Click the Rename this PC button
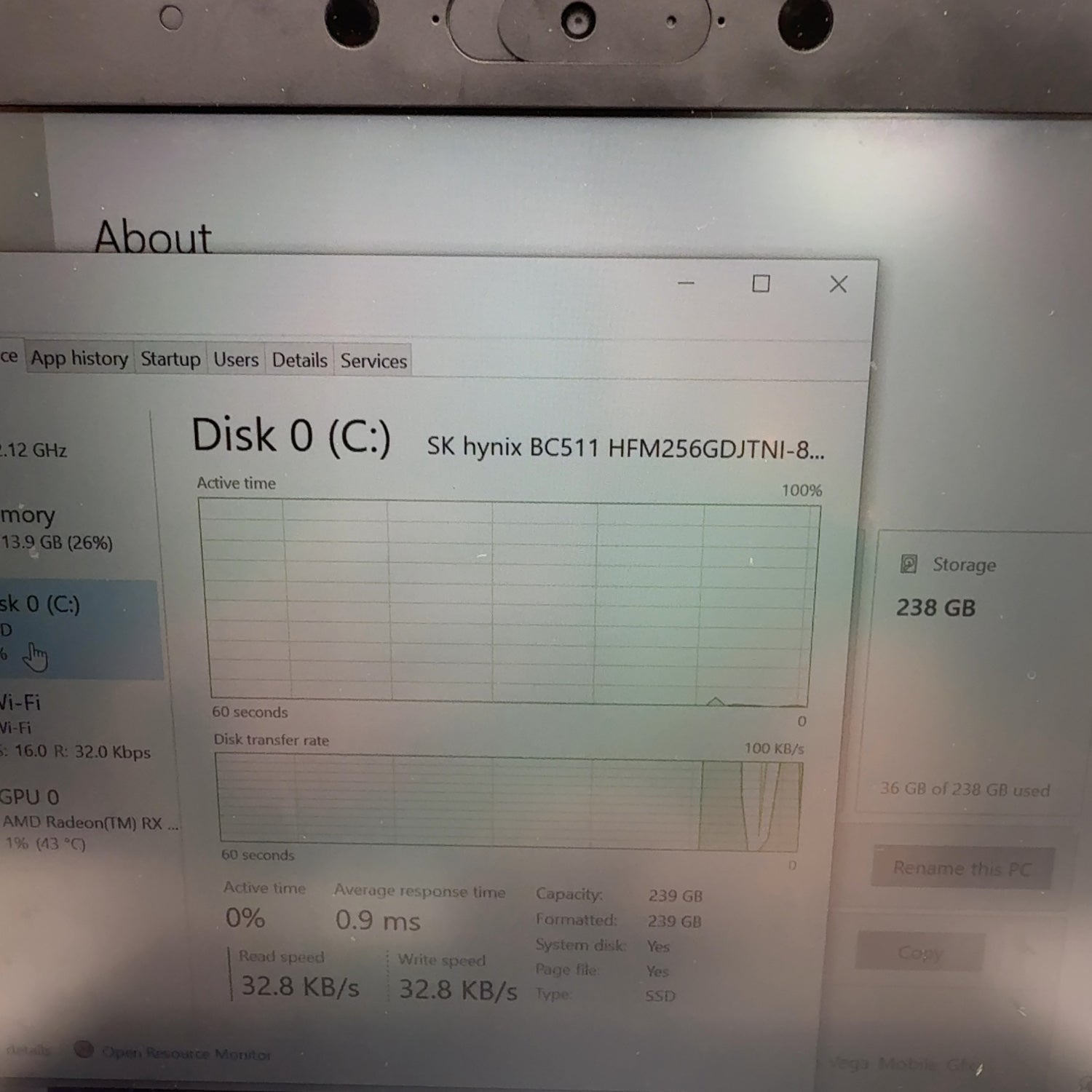The width and height of the screenshot is (1092, 1092). coord(962,868)
